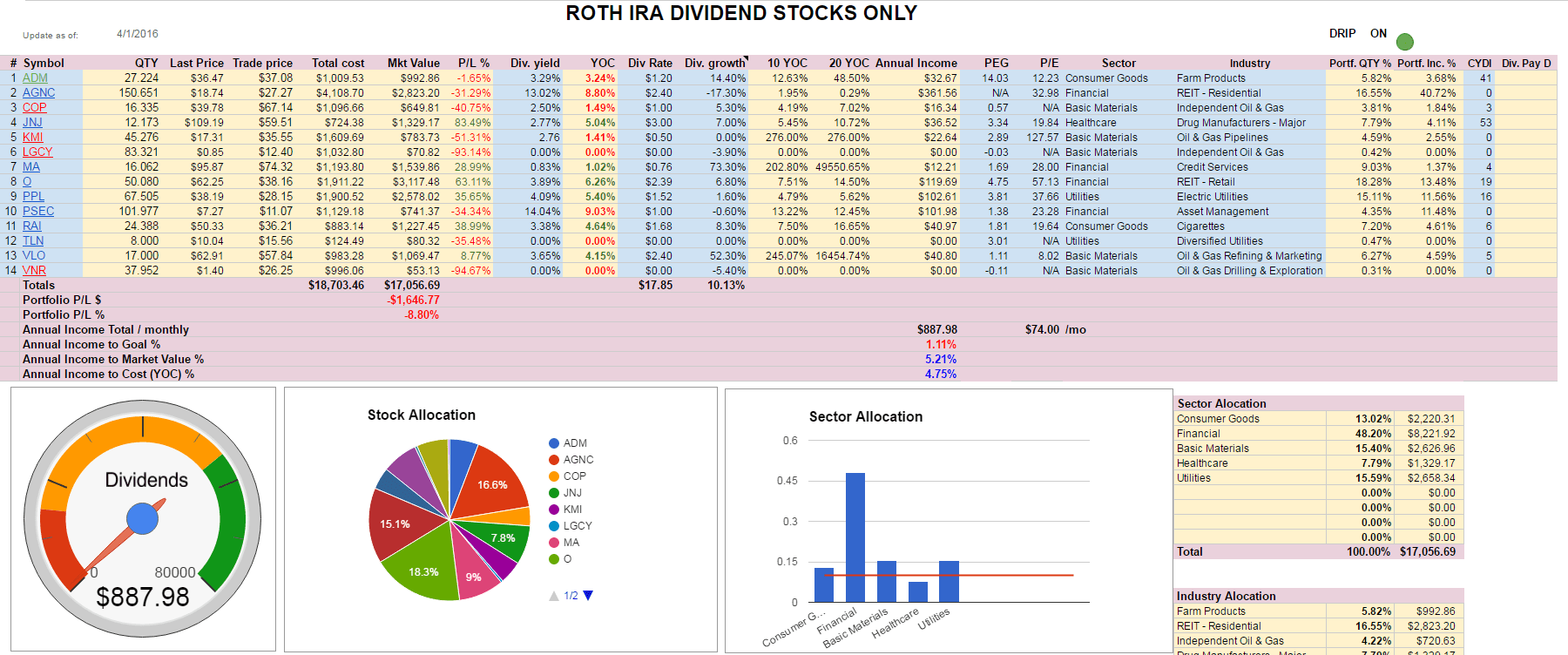Image resolution: width=1568 pixels, height=655 pixels.
Task: Open the MA ticker link
Action: tap(31, 167)
